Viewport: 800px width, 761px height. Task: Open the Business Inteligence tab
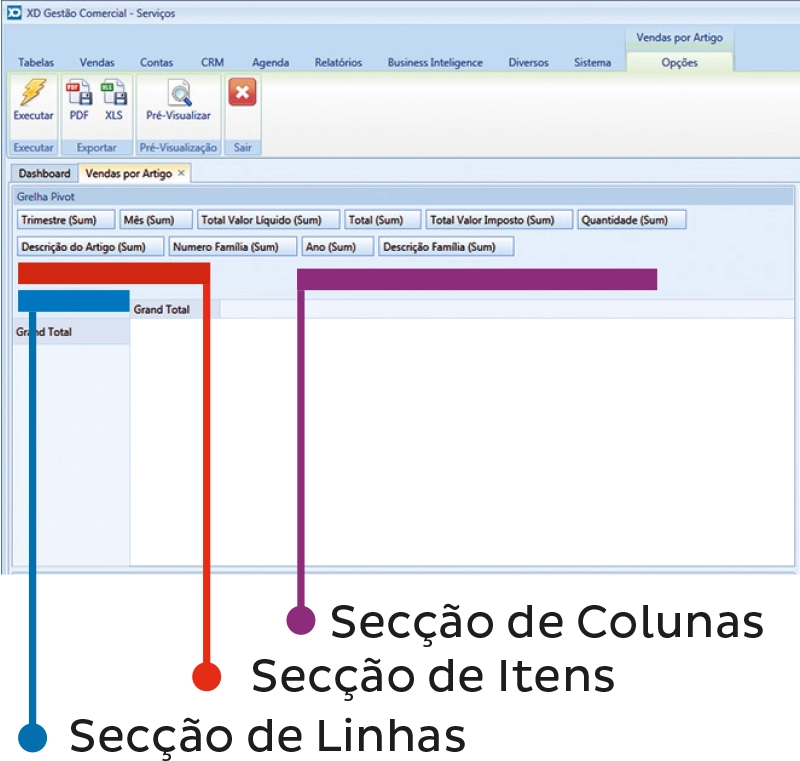pos(435,62)
